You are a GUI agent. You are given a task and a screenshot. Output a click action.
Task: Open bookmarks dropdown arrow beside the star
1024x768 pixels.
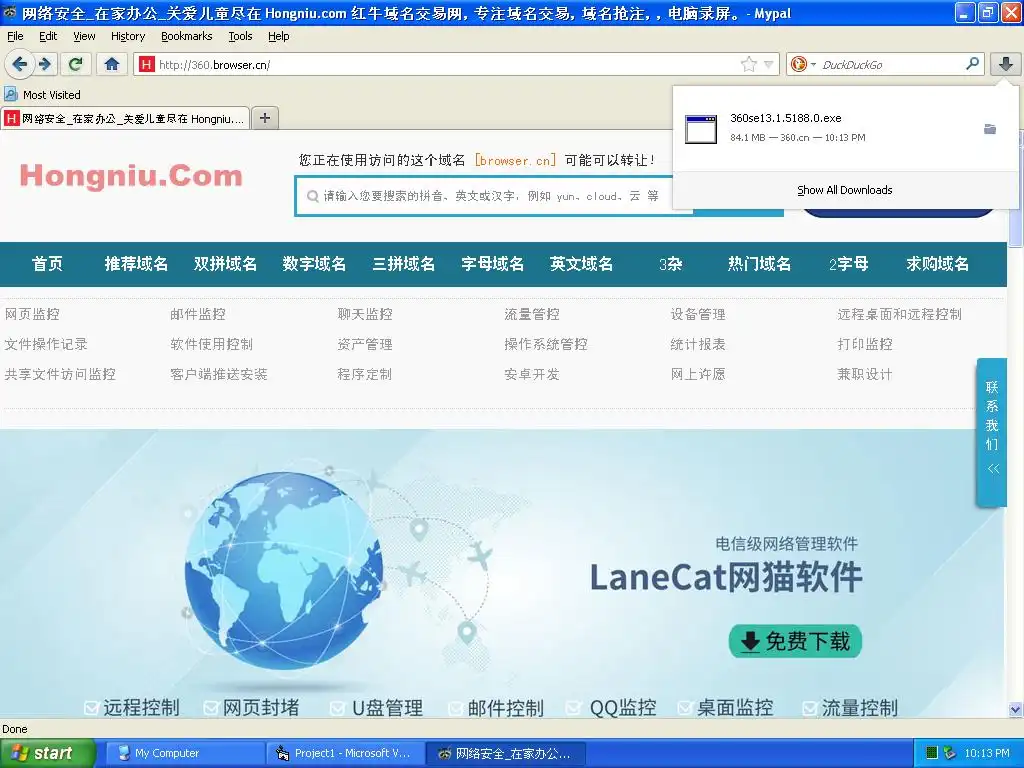point(769,64)
